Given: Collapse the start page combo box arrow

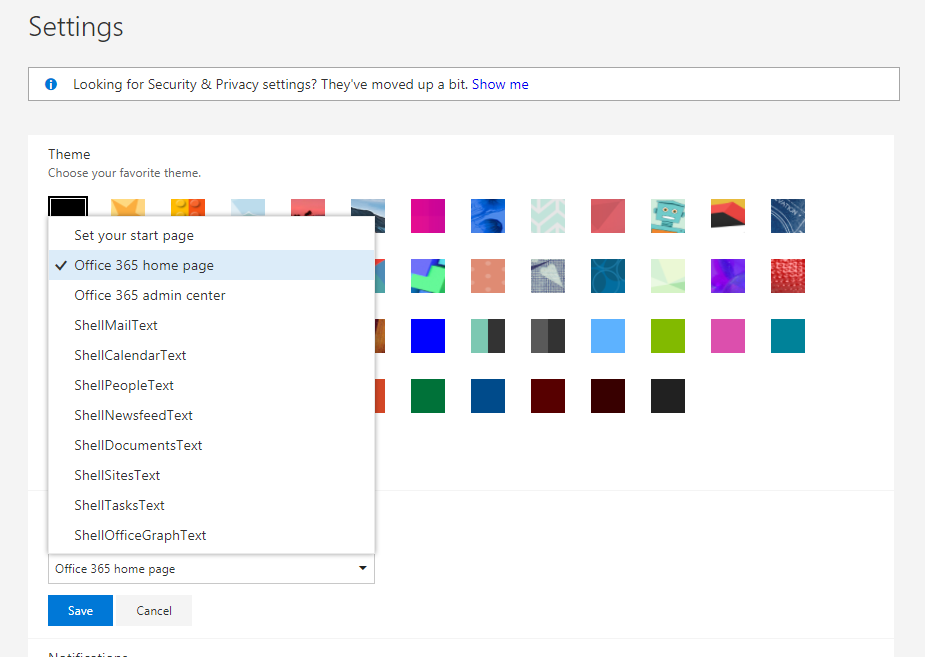Looking at the screenshot, I should pyautogui.click(x=362, y=569).
